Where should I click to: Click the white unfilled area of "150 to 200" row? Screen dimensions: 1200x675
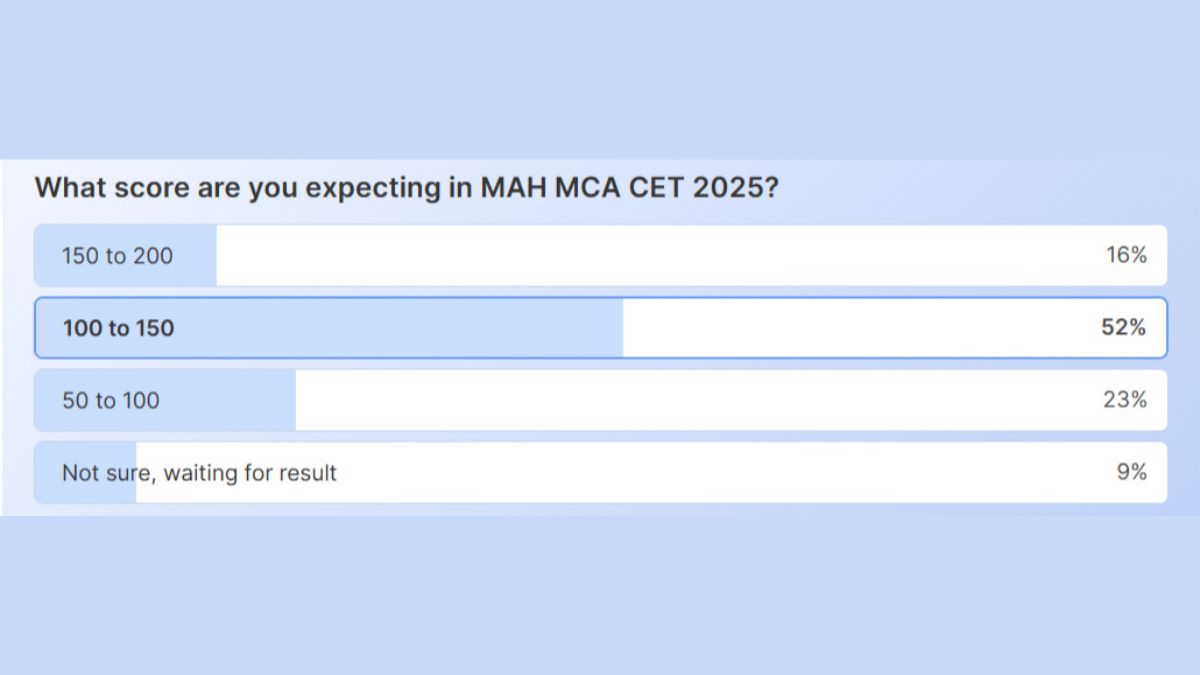click(650, 256)
